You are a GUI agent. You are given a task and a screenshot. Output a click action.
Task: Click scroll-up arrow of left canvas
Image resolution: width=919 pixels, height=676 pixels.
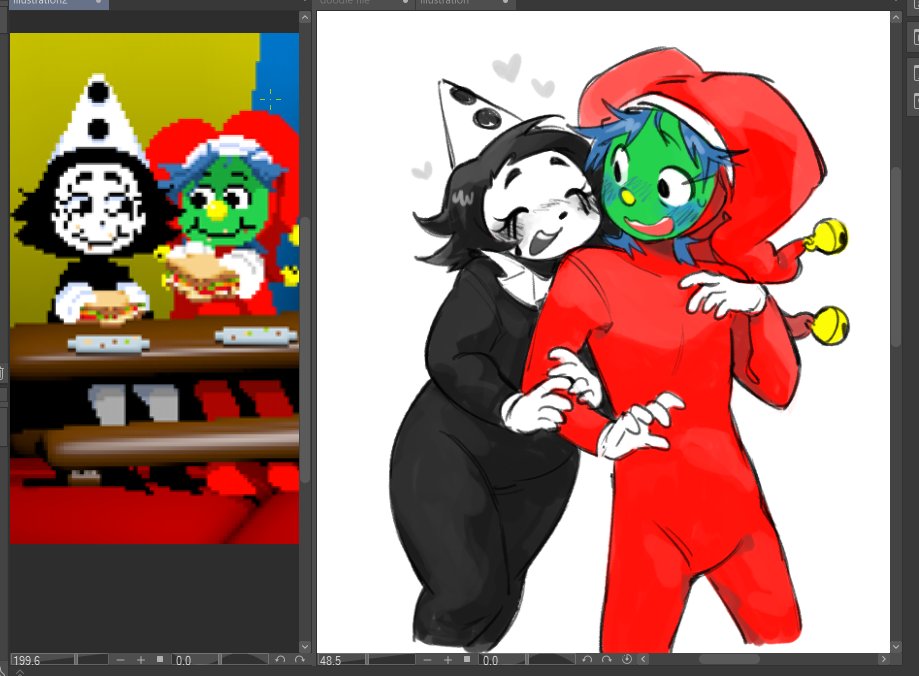pyautogui.click(x=305, y=18)
